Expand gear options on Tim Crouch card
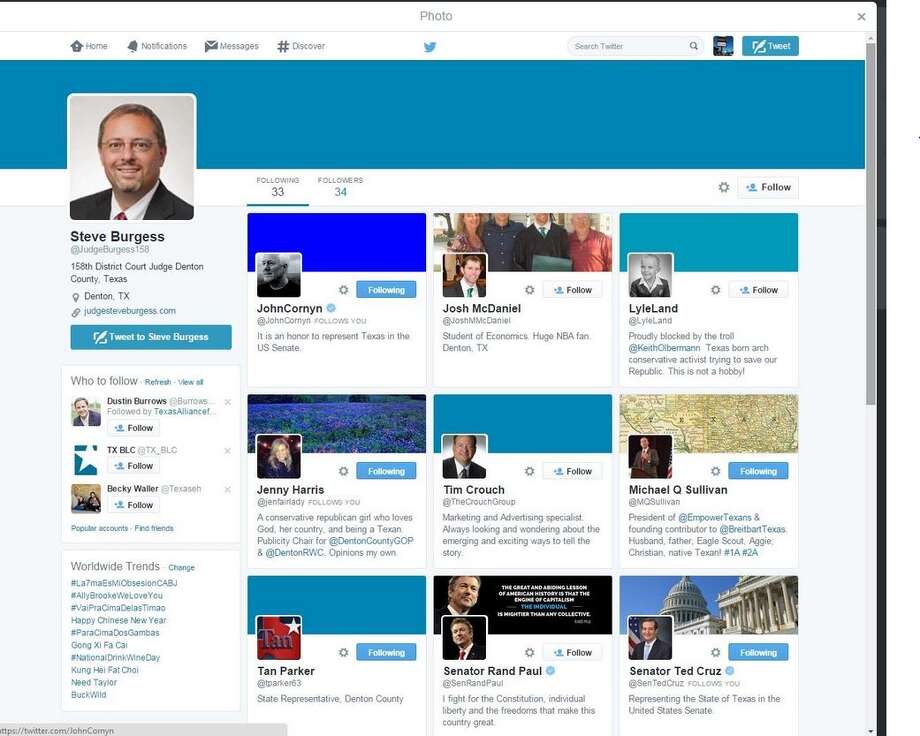This screenshot has width=920, height=736. 530,471
